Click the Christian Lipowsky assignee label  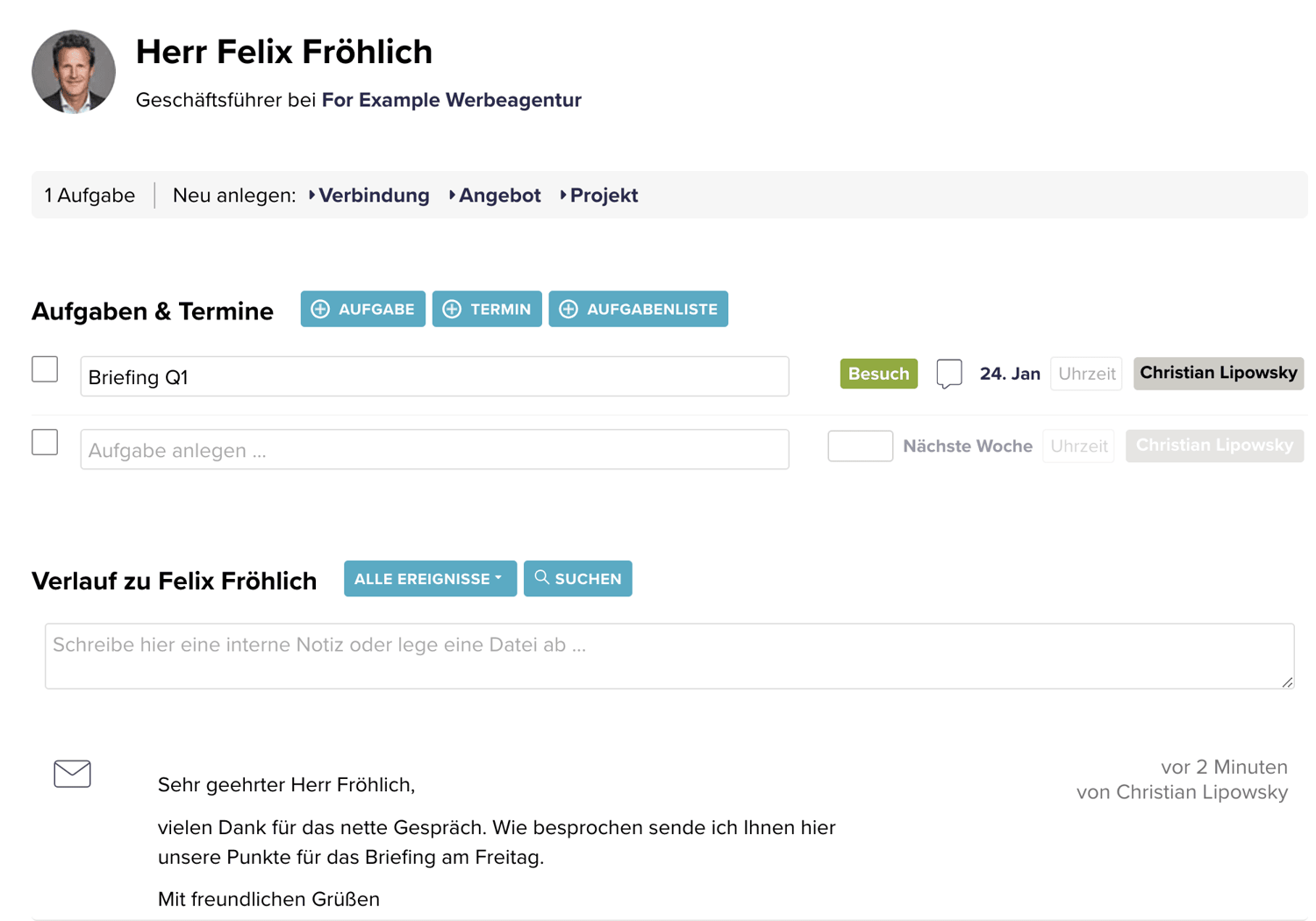tap(1218, 373)
